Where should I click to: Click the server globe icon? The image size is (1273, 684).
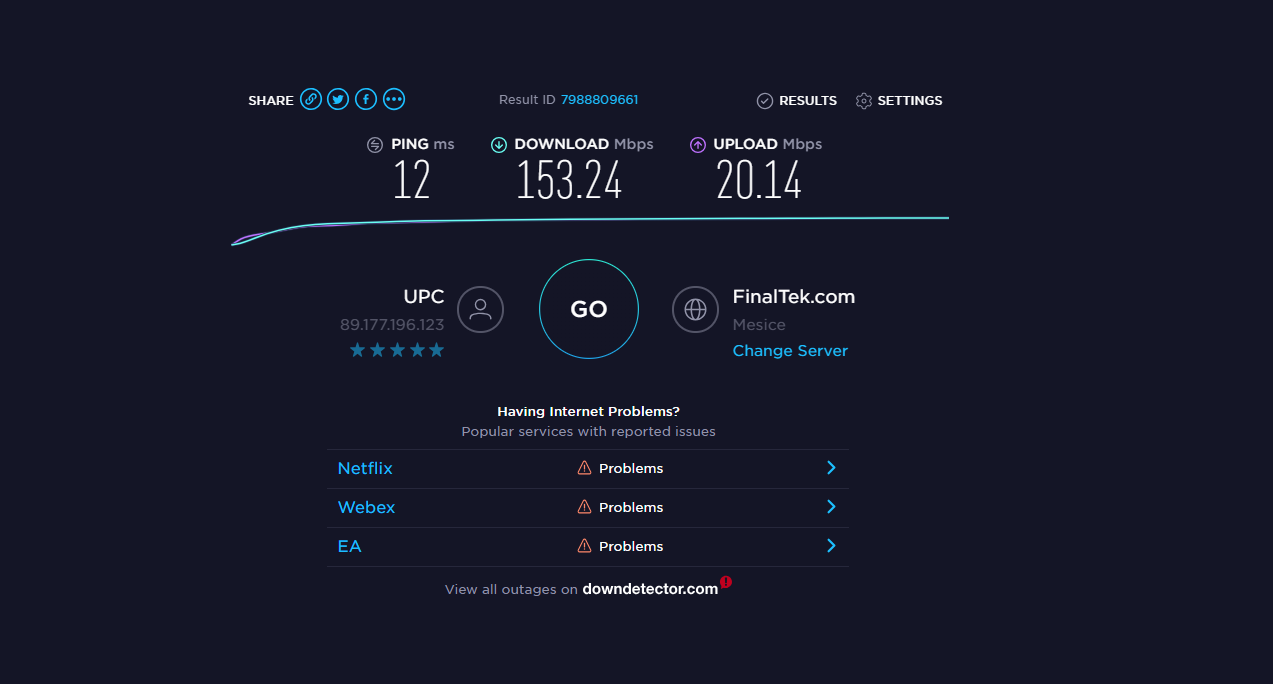(695, 309)
